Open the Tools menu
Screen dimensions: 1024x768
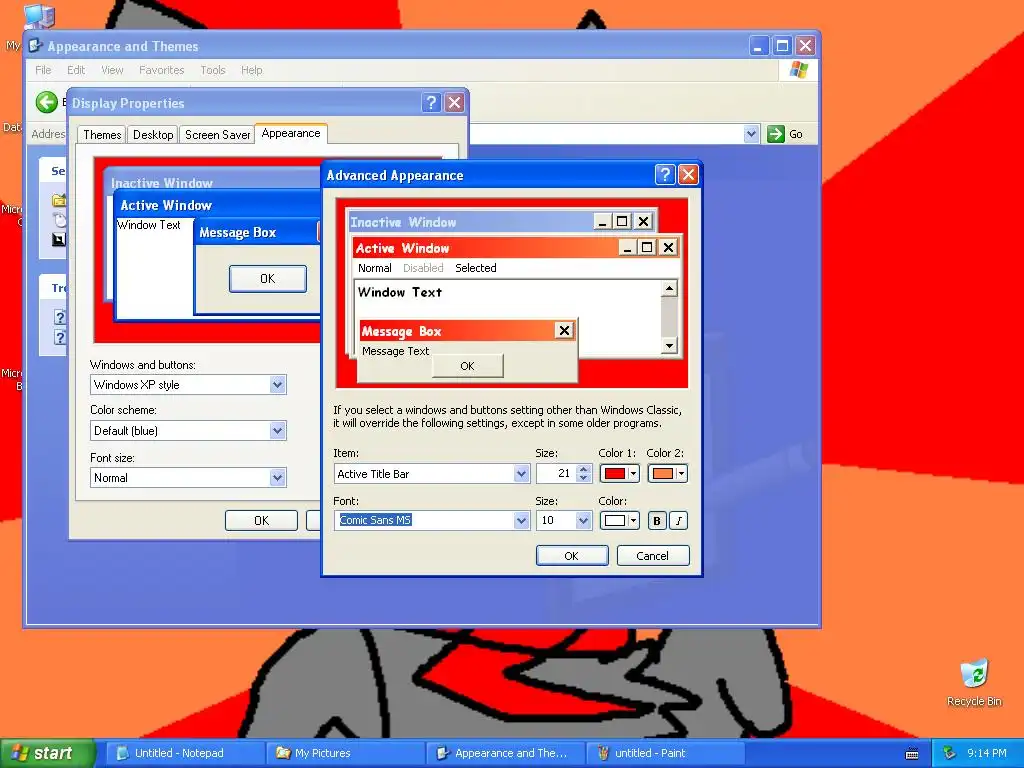coord(213,70)
